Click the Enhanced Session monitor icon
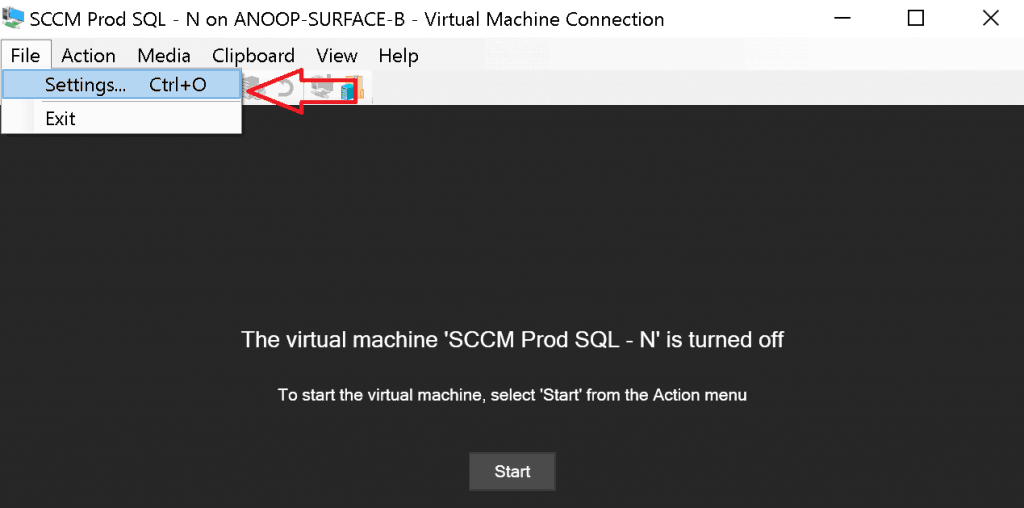This screenshot has height=508, width=1024. pyautogui.click(x=321, y=89)
